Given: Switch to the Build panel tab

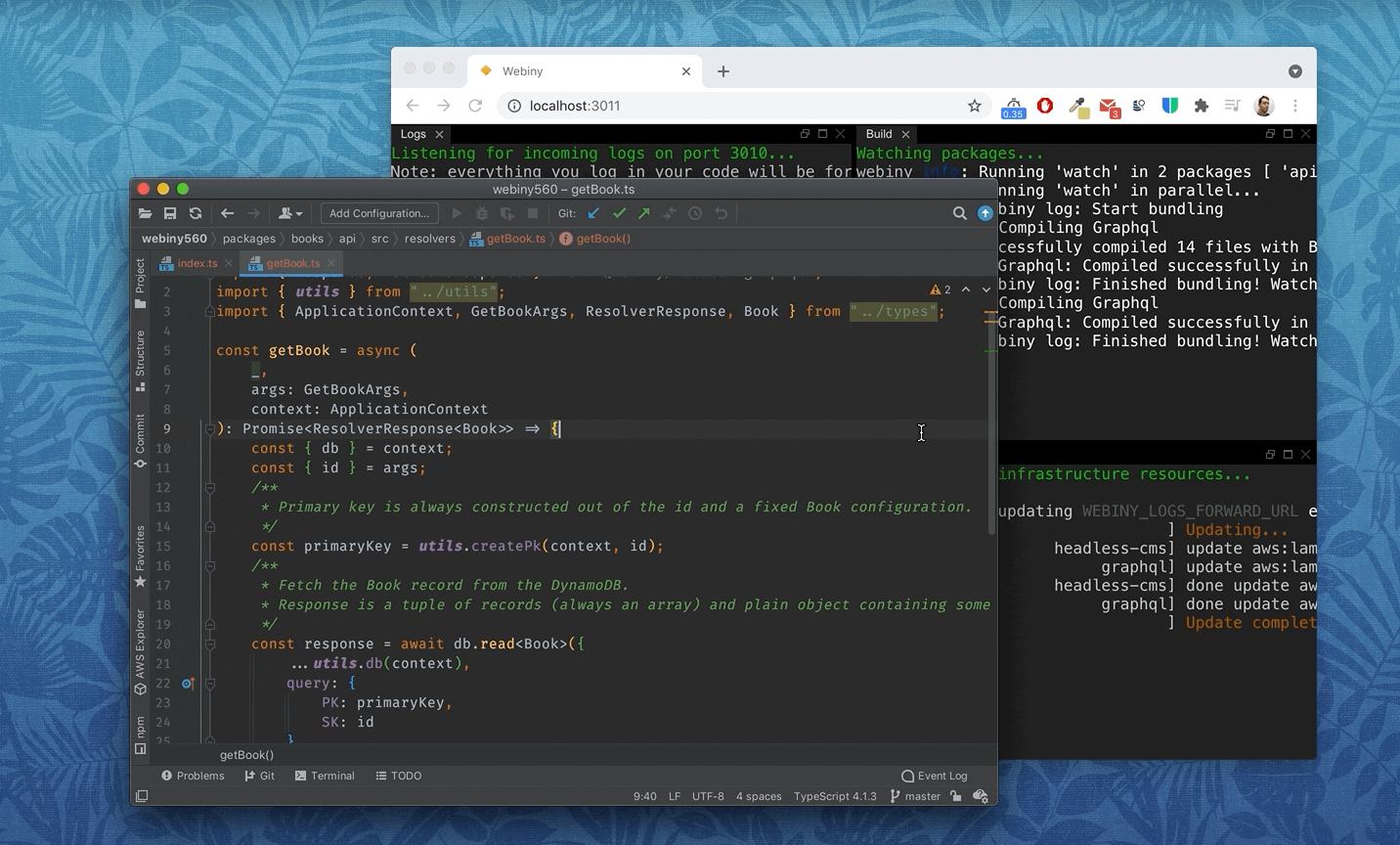Looking at the screenshot, I should (x=880, y=134).
